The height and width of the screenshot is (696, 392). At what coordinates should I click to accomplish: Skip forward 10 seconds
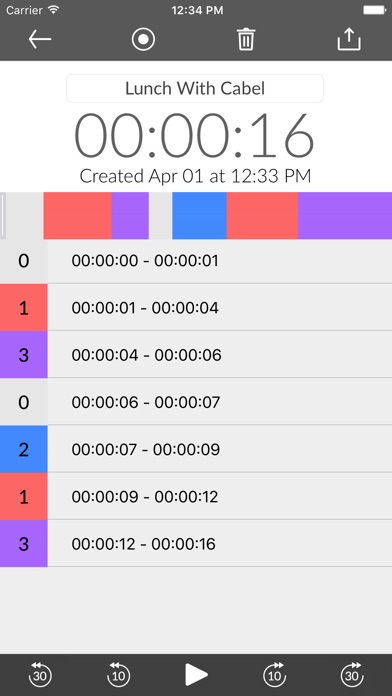tap(275, 675)
